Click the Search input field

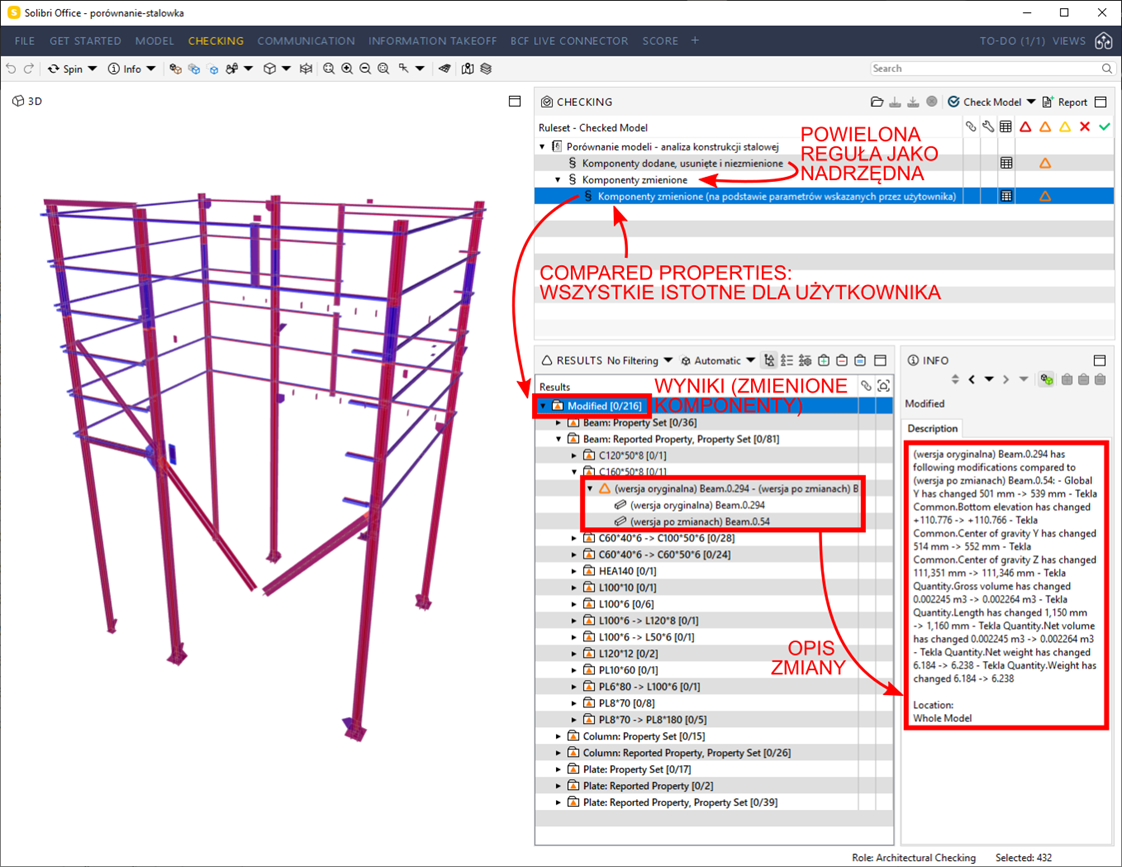tap(992, 69)
